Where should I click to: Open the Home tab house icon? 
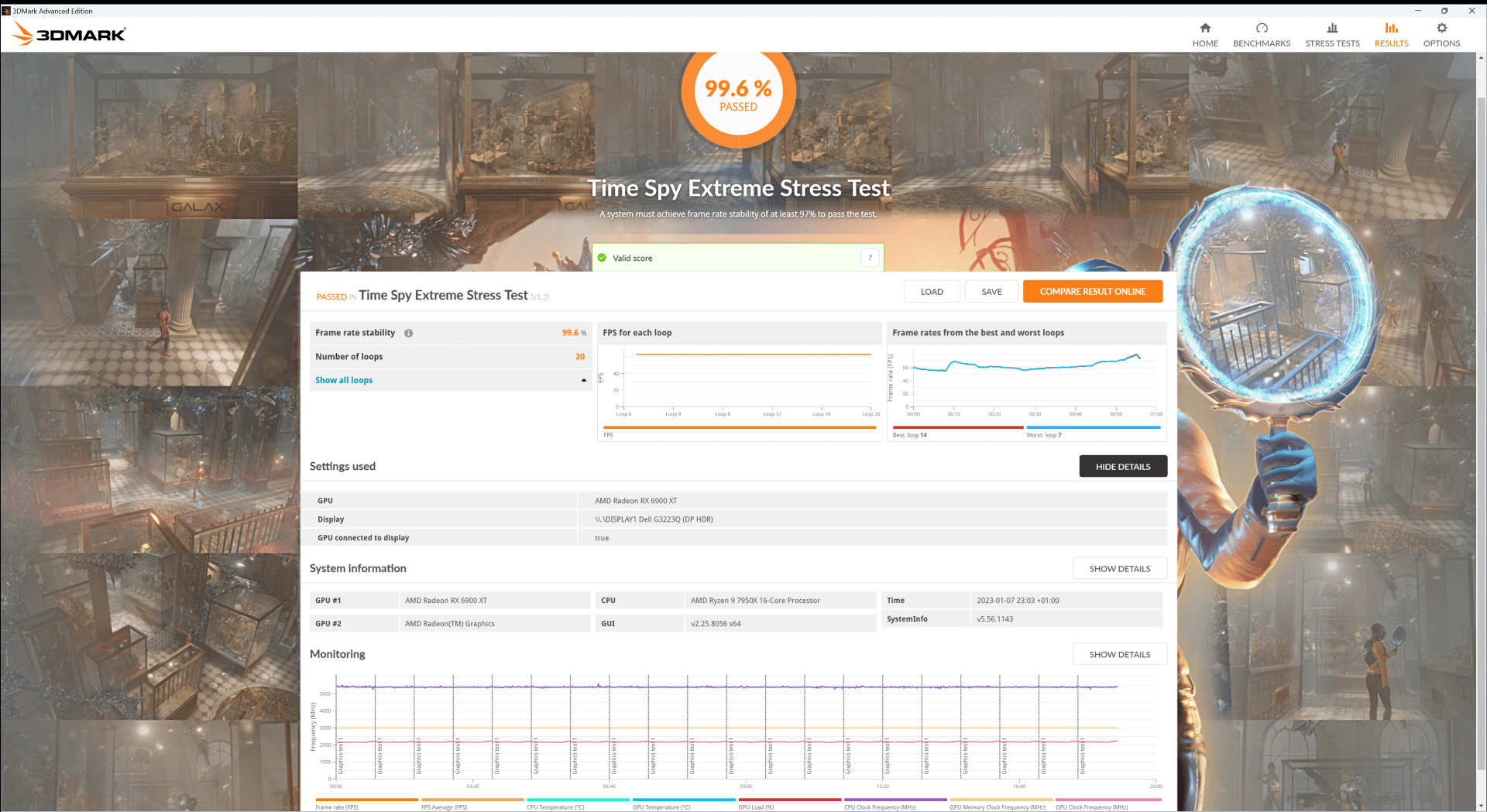coord(1205,28)
